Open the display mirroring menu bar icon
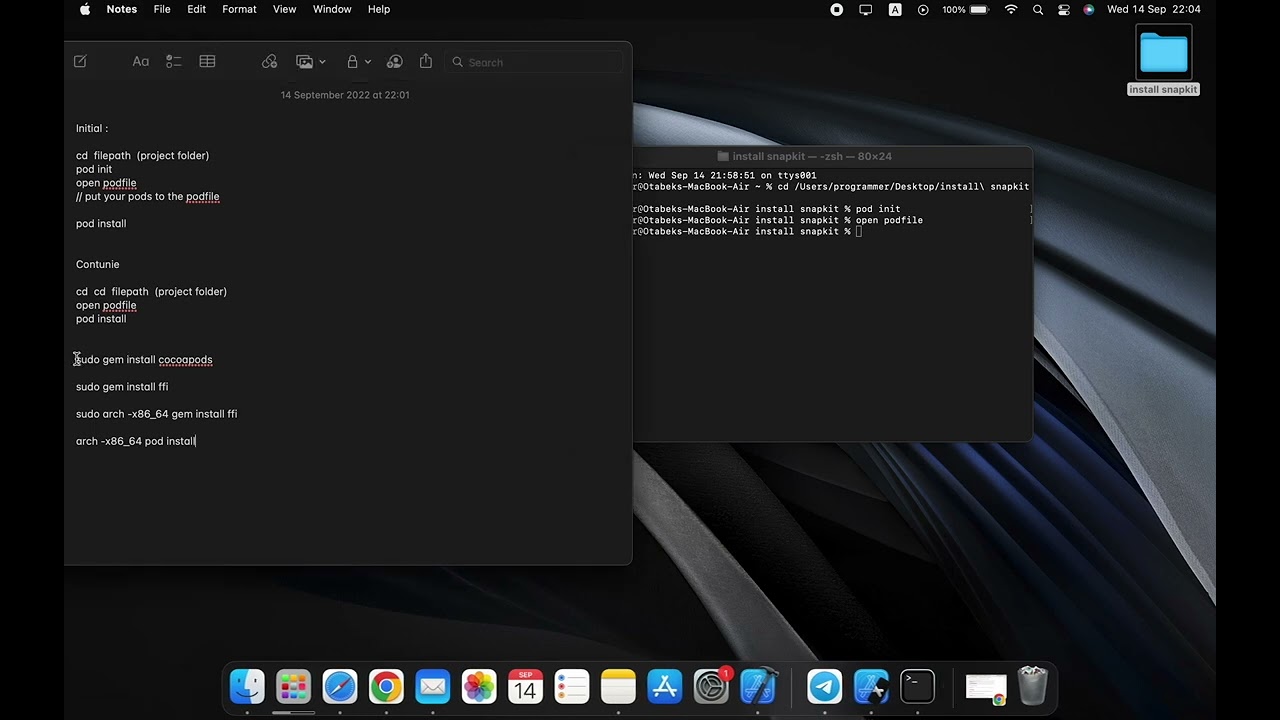The image size is (1280, 720). point(866,9)
